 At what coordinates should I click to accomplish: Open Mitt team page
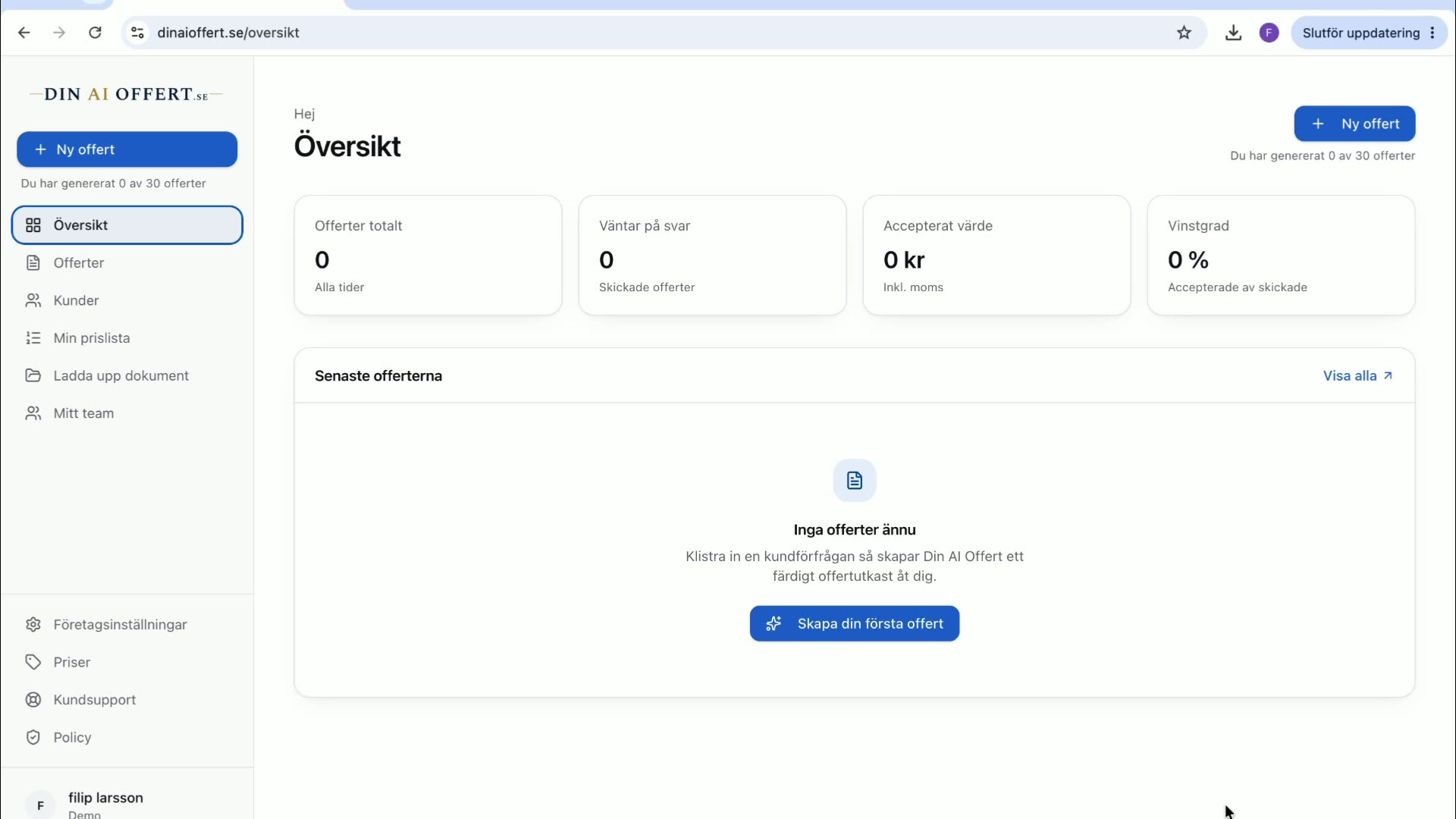tap(127, 413)
